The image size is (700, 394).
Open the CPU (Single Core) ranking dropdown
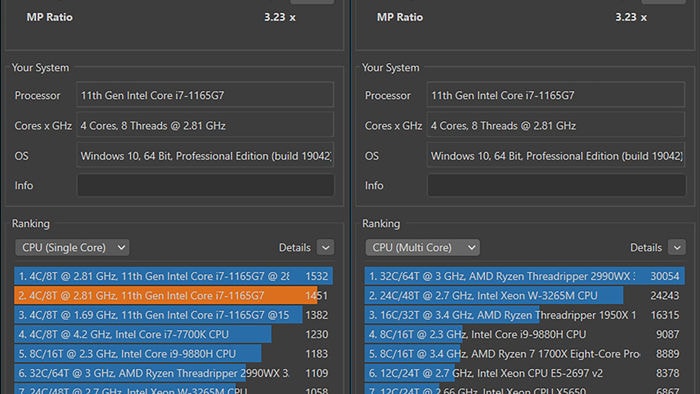click(x=72, y=248)
